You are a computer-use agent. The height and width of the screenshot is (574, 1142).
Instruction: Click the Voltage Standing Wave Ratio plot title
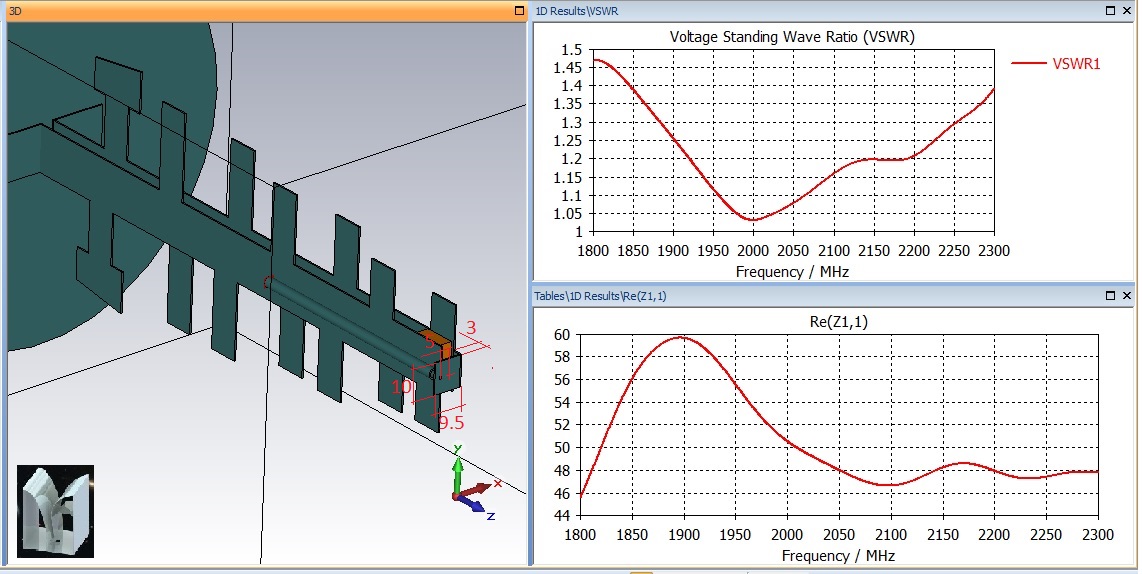click(792, 36)
